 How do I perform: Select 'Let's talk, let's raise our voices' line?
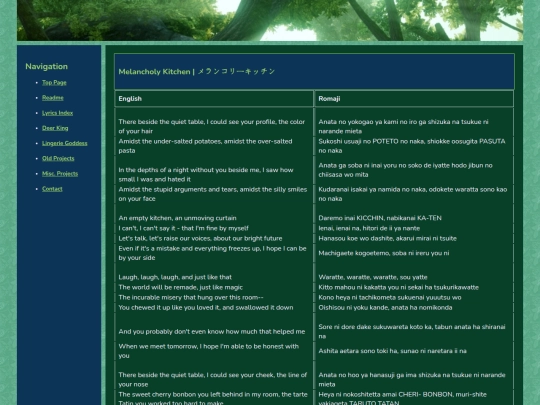(x=200, y=238)
